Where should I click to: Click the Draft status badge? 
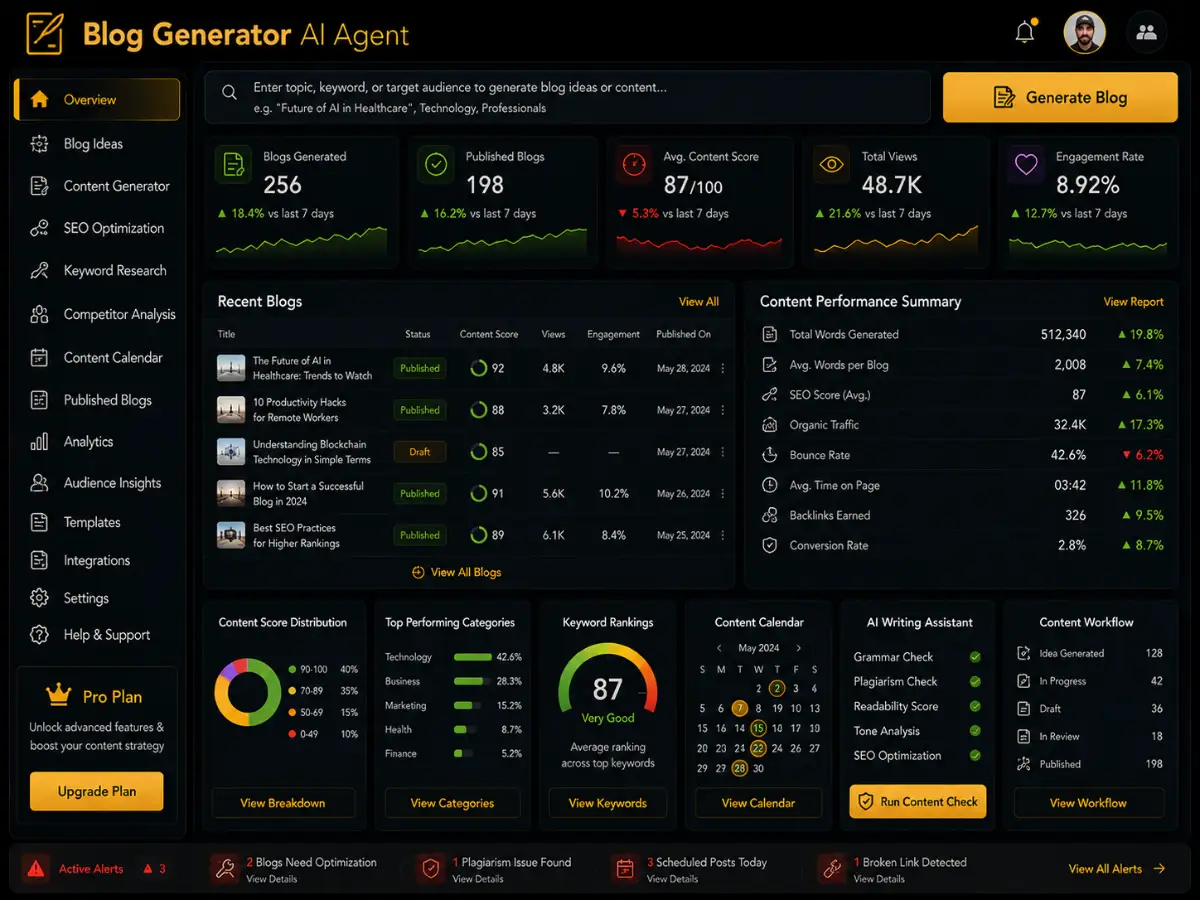click(420, 452)
